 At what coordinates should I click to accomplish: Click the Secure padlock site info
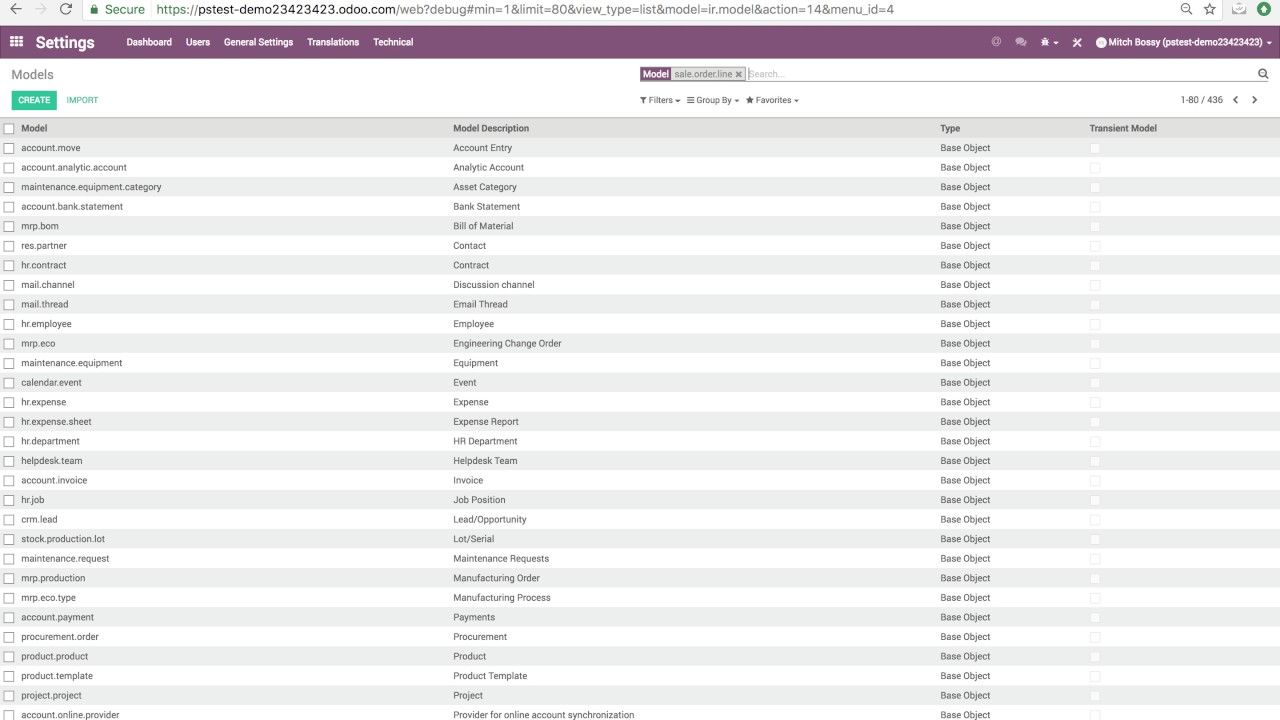tap(117, 9)
